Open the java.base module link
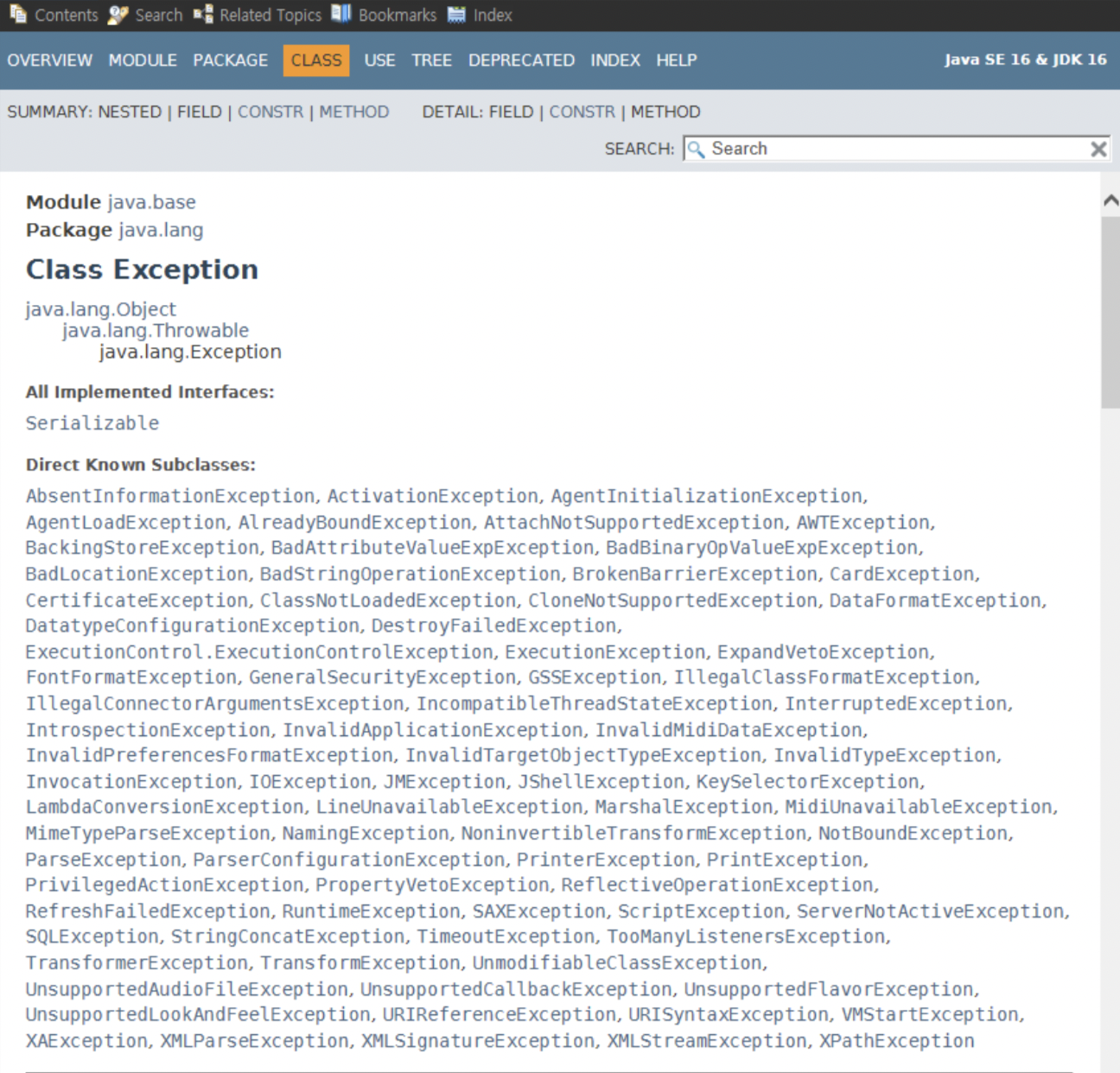Screen dimensions: 1120x1073 pyautogui.click(x=152, y=202)
